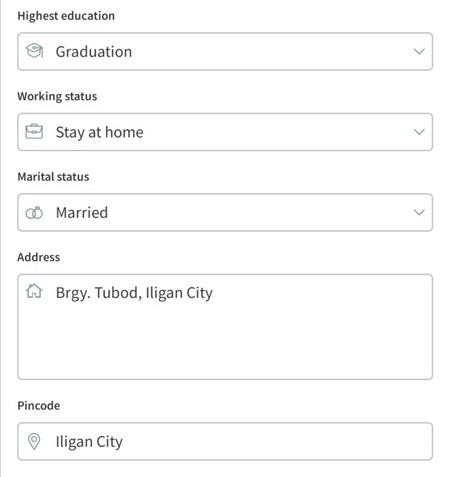This screenshot has width=450, height=477.
Task: Open the Graduation dropdown
Action: tap(225, 51)
